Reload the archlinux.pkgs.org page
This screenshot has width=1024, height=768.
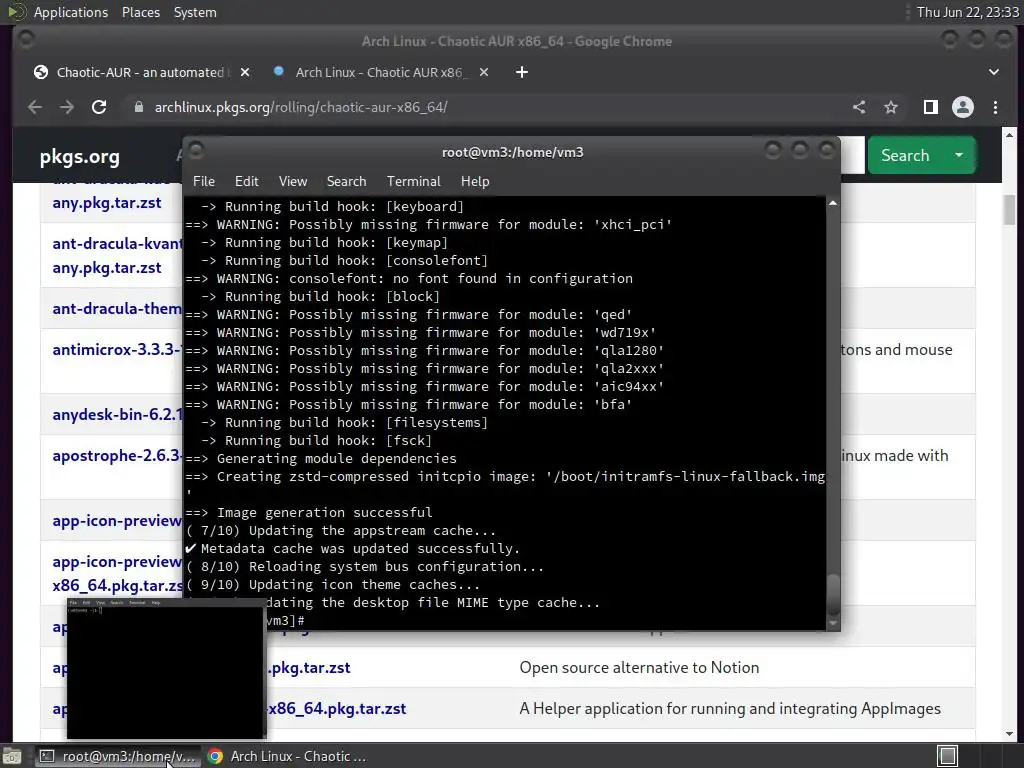[x=99, y=107]
